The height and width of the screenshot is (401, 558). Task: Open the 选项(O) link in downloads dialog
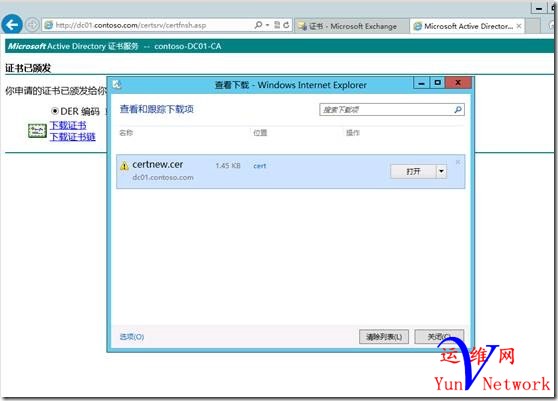click(132, 337)
